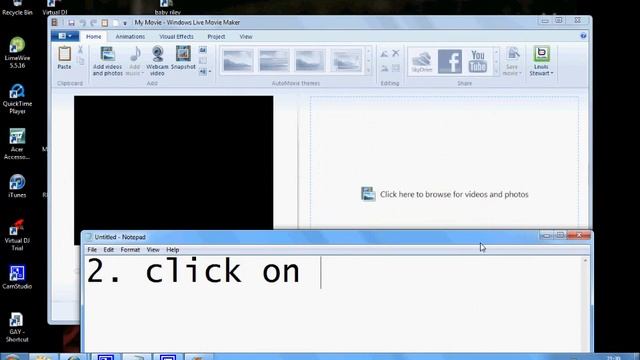Screen dimensions: 640x360
Task: Click the Select all icon in Editing
Action: pyautogui.click(x=396, y=69)
